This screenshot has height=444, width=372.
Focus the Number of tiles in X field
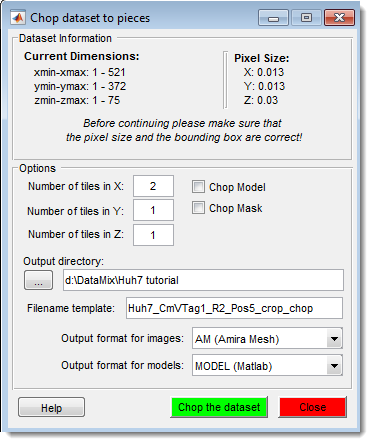click(x=153, y=186)
